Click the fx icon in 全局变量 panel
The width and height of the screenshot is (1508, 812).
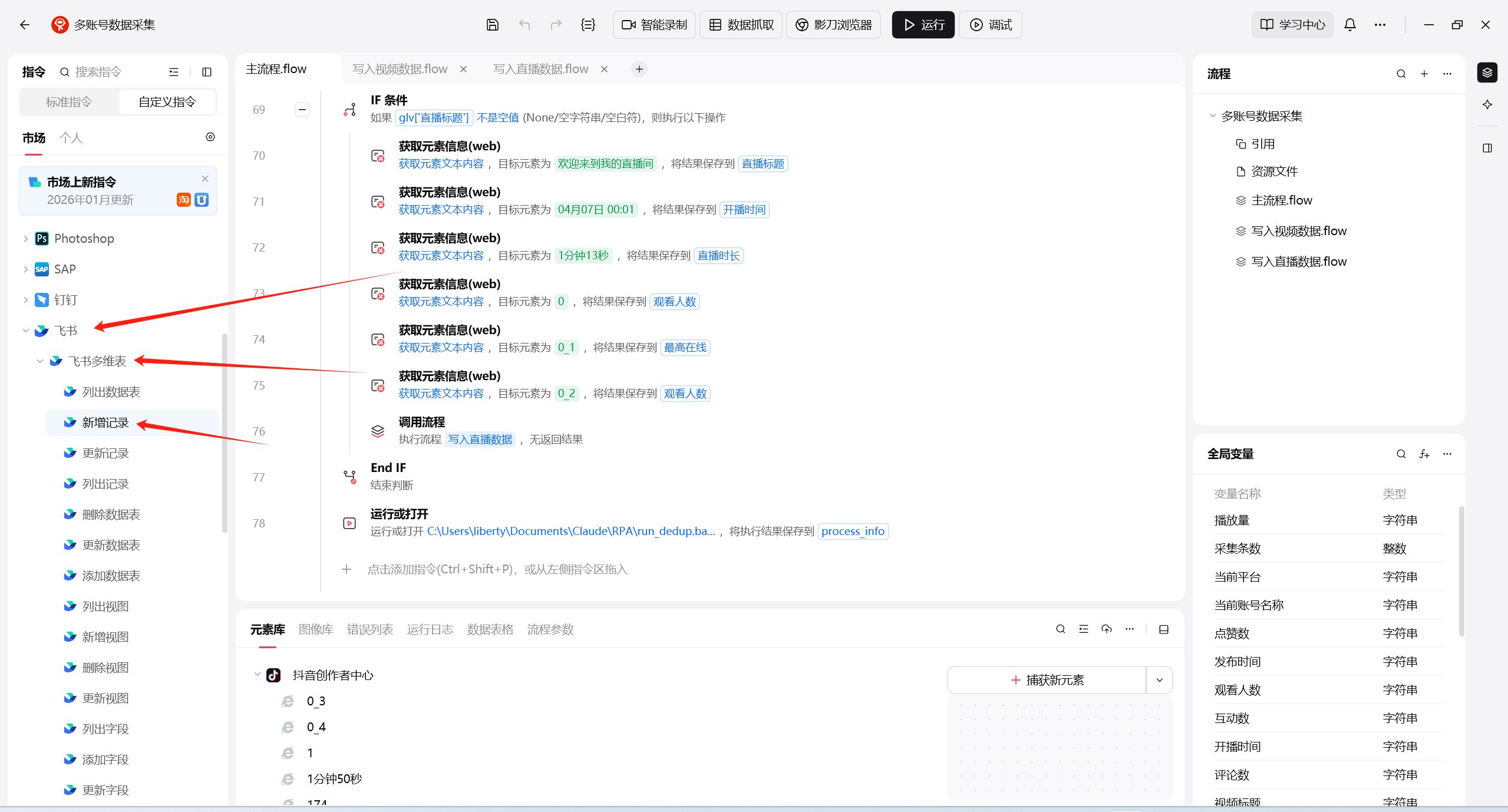1424,454
